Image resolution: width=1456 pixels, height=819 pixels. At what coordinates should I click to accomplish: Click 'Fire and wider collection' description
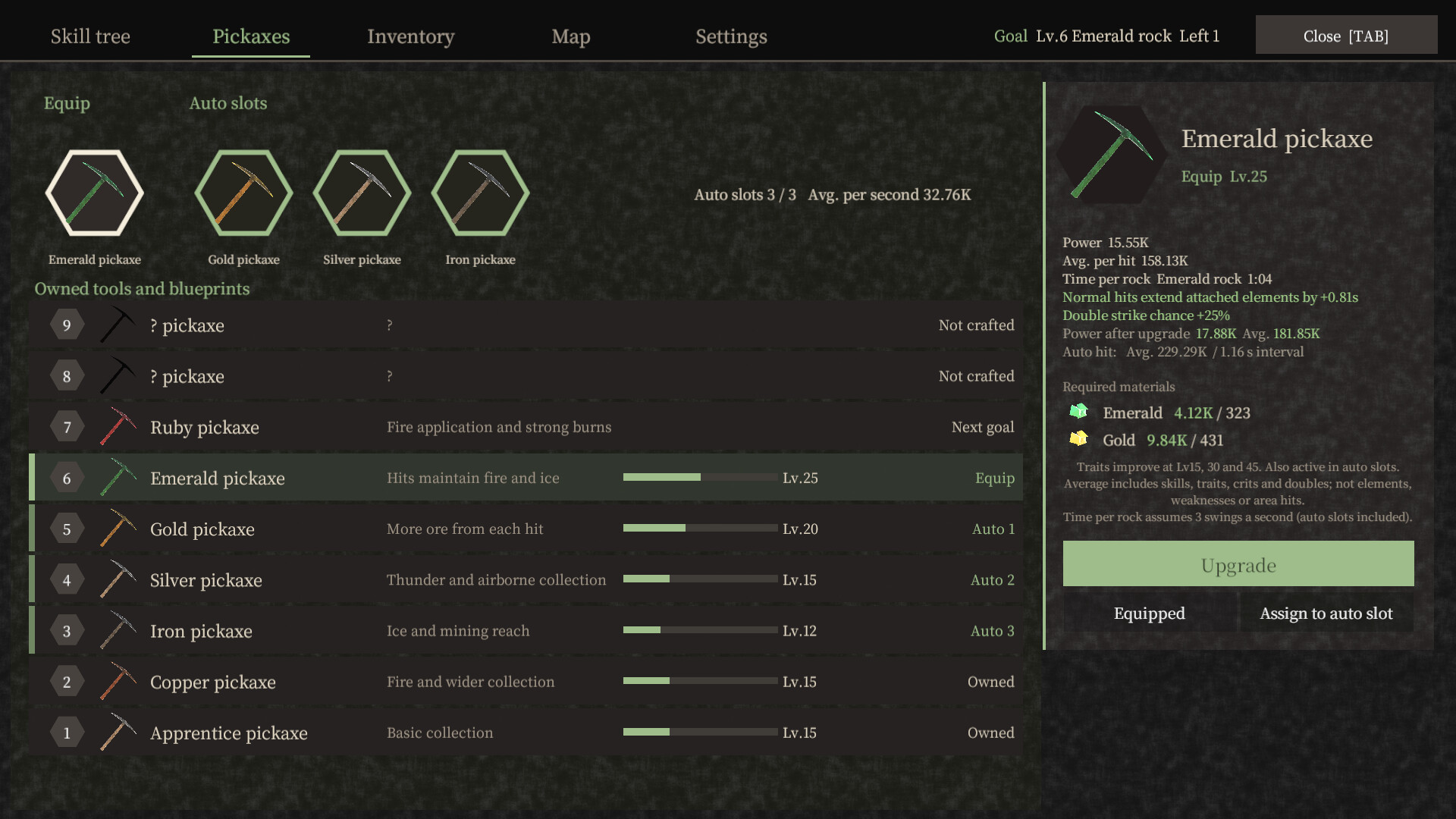[x=470, y=682]
